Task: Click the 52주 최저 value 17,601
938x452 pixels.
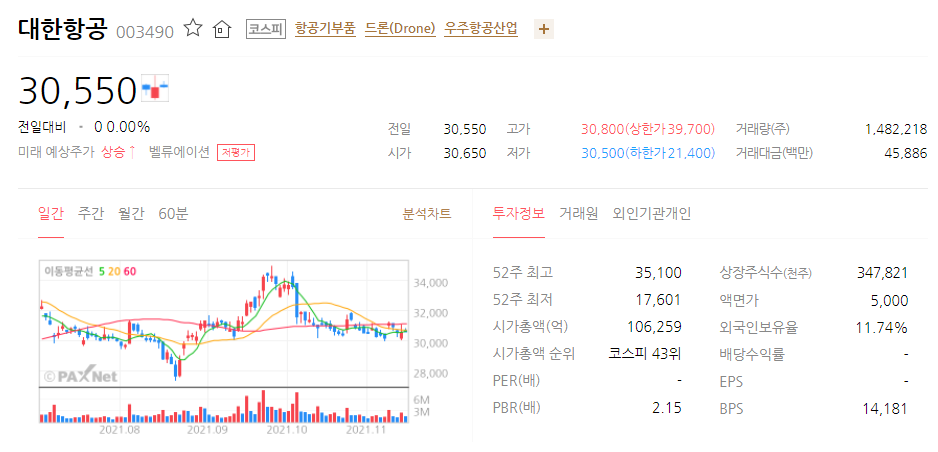Action: pos(659,300)
